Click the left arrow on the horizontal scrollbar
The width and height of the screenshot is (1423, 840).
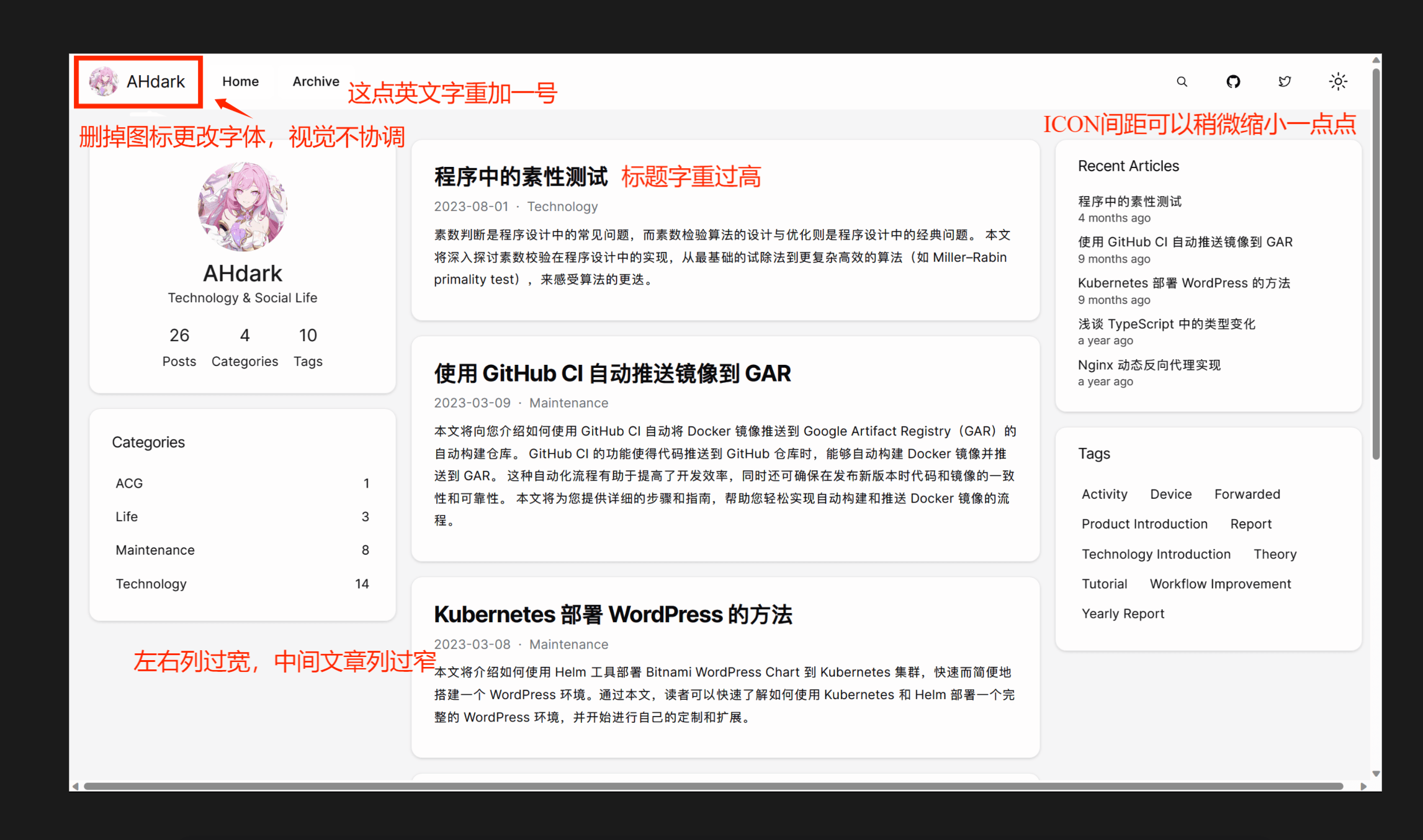(x=76, y=786)
